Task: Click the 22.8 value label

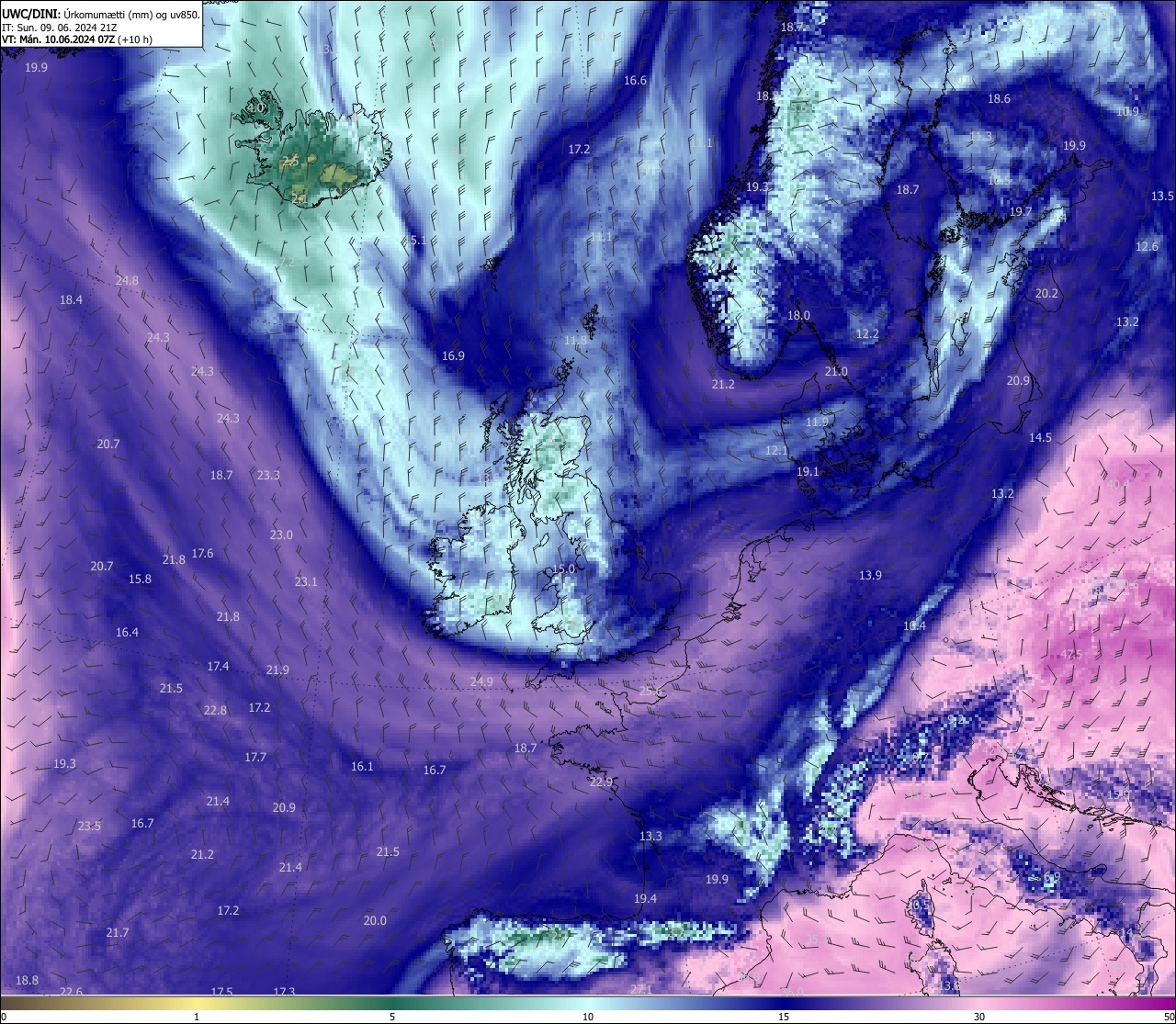Action: pos(215,711)
